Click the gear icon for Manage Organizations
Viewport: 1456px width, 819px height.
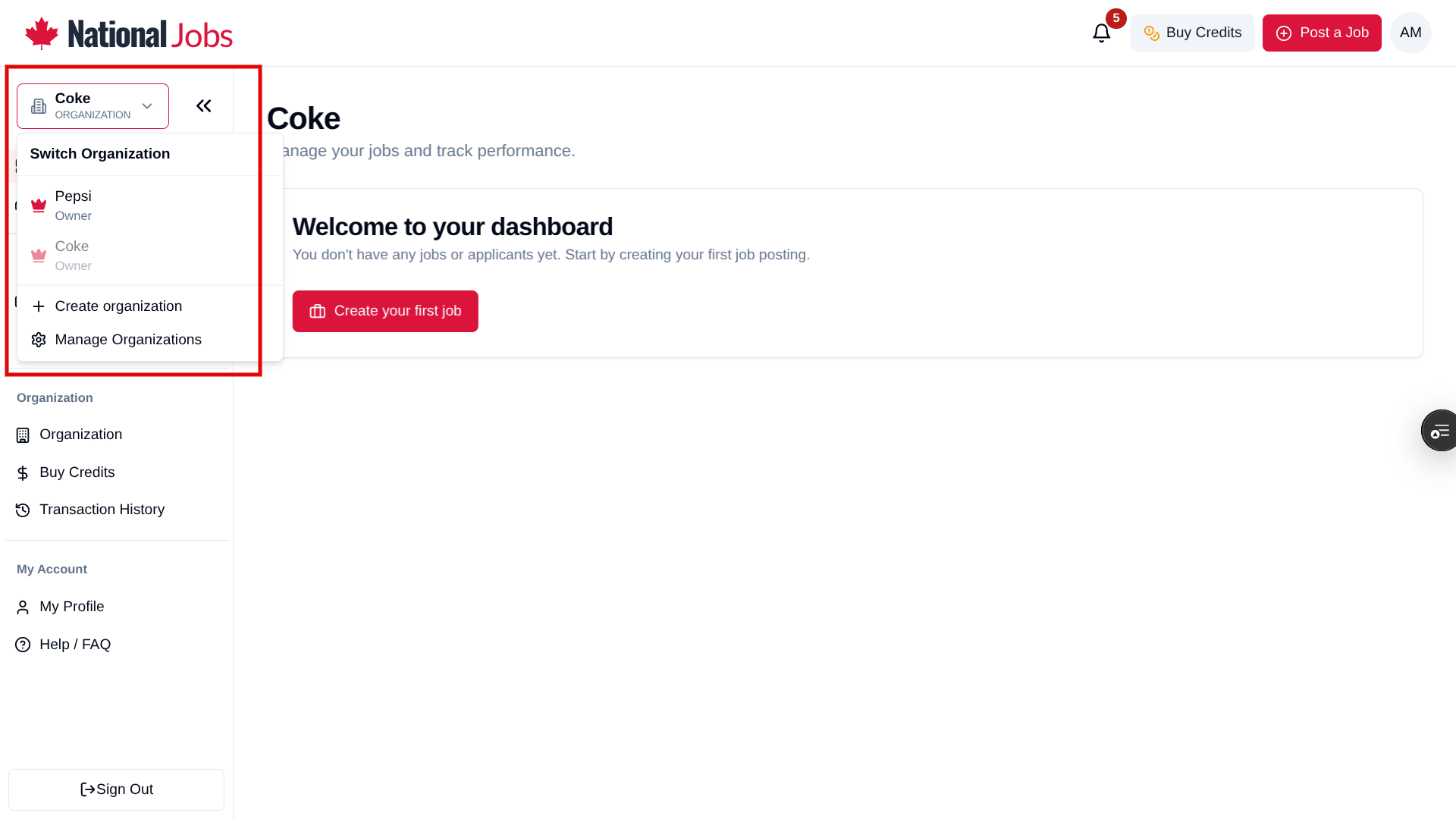pyautogui.click(x=39, y=340)
